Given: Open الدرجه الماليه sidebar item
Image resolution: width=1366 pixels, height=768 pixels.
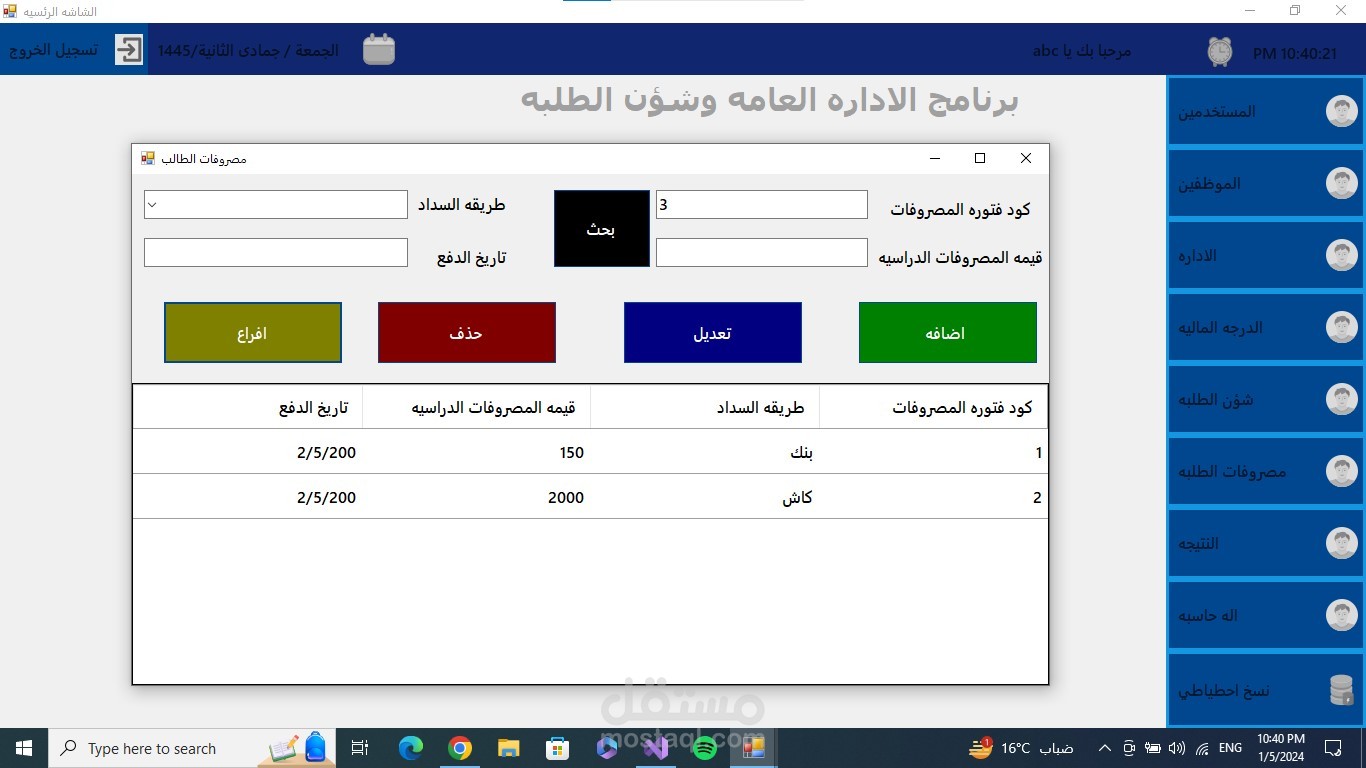Looking at the screenshot, I should [1264, 328].
